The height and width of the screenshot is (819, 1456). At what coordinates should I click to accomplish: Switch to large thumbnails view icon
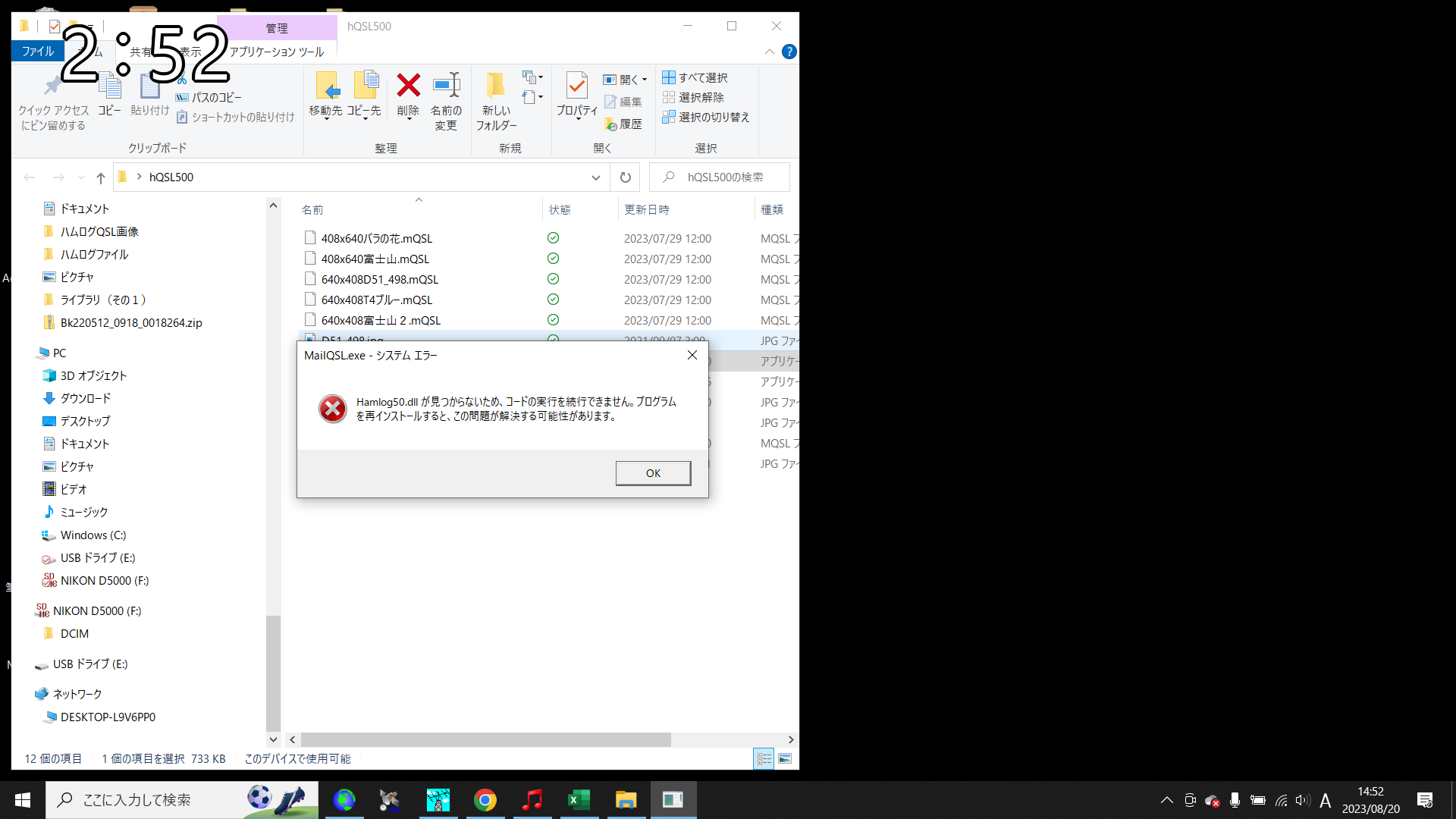[785, 758]
